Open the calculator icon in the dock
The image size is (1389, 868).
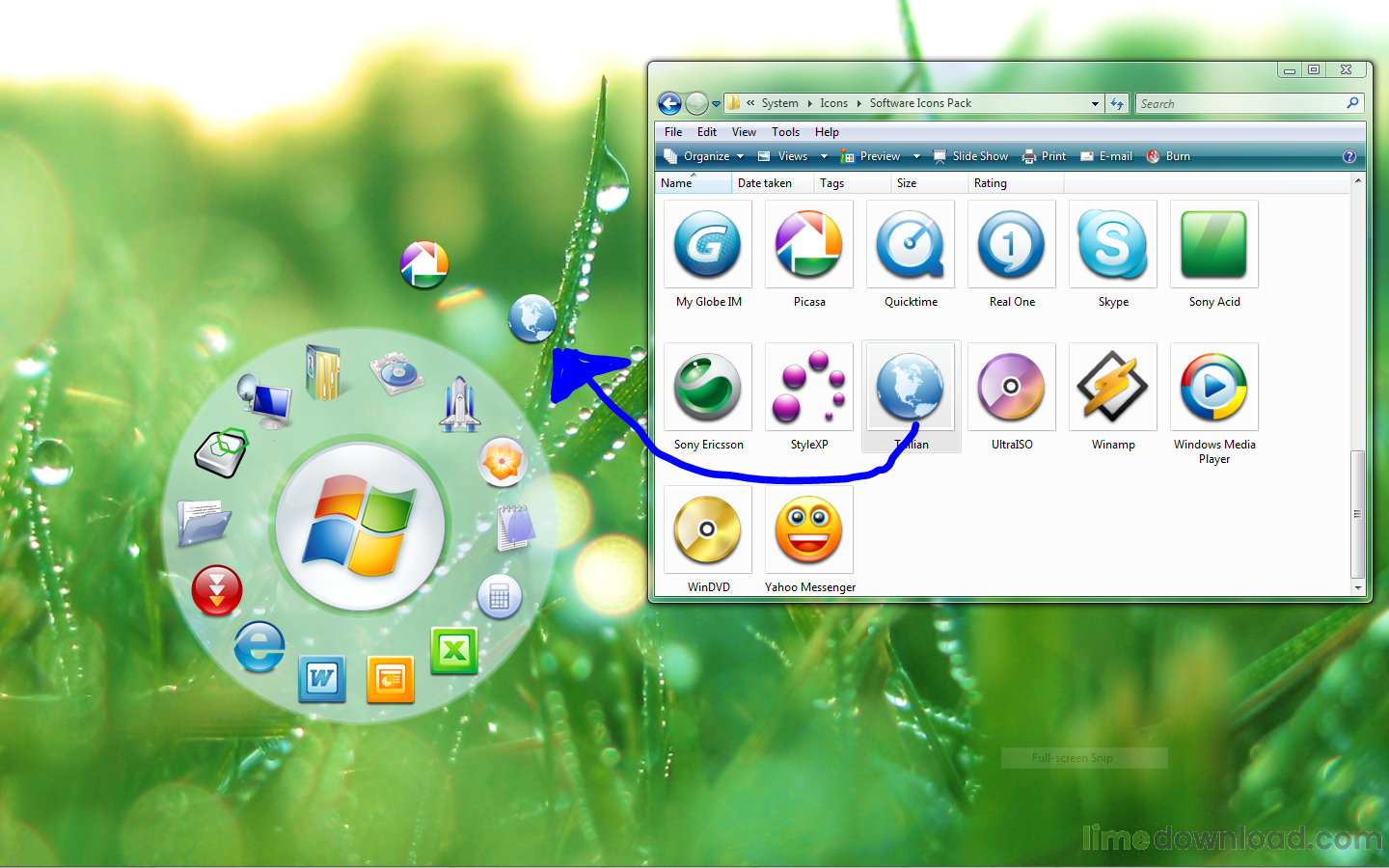[x=500, y=597]
